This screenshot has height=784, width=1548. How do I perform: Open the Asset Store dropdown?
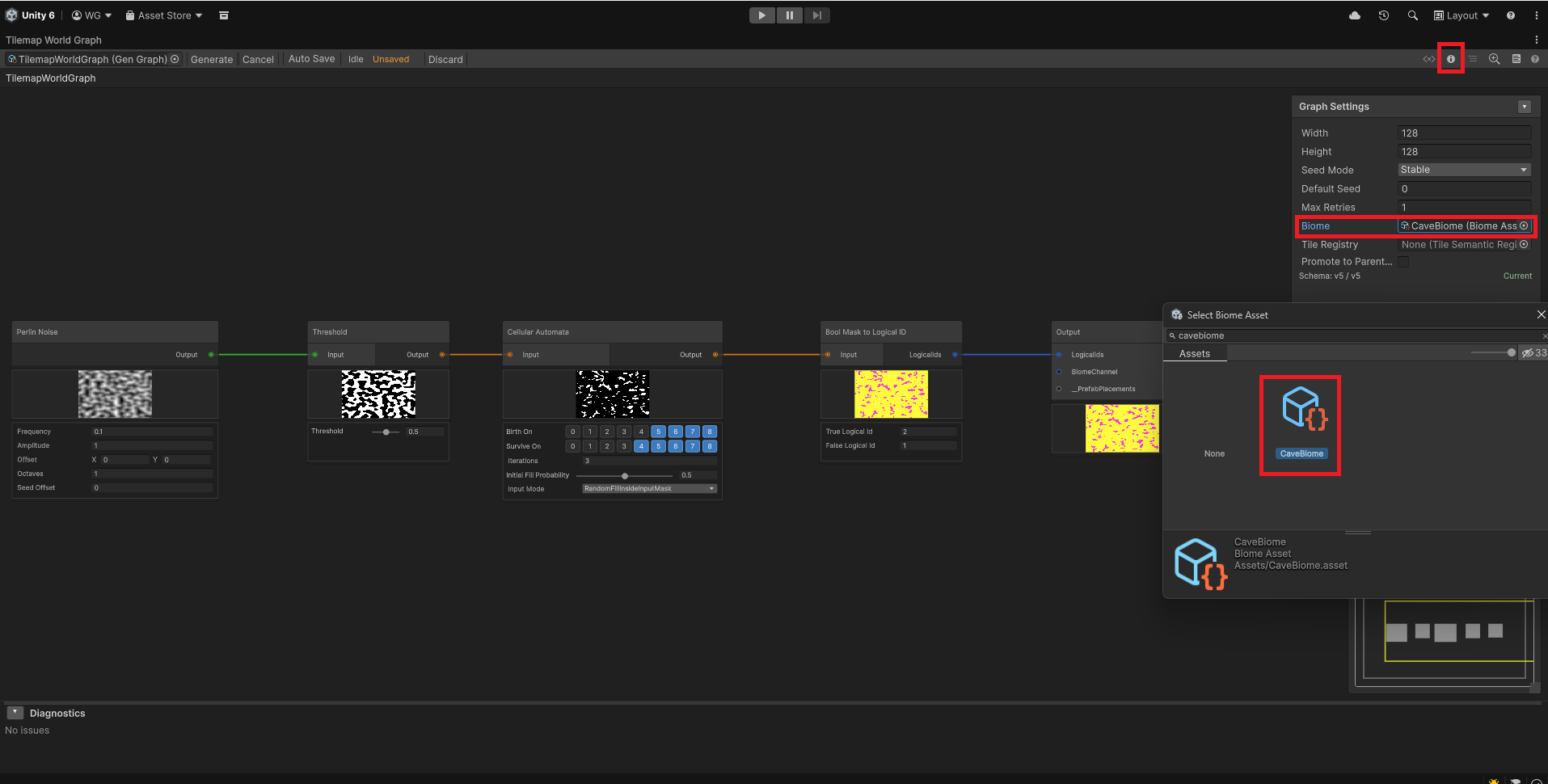point(164,15)
